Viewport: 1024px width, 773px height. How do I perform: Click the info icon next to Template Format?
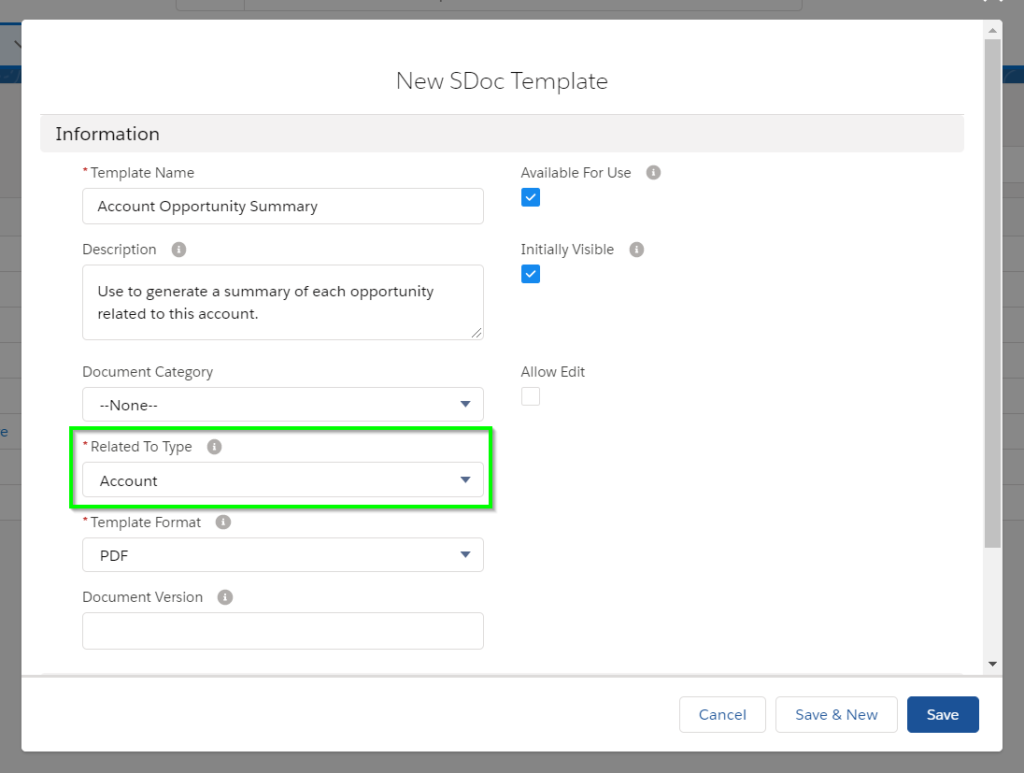pyautogui.click(x=222, y=522)
